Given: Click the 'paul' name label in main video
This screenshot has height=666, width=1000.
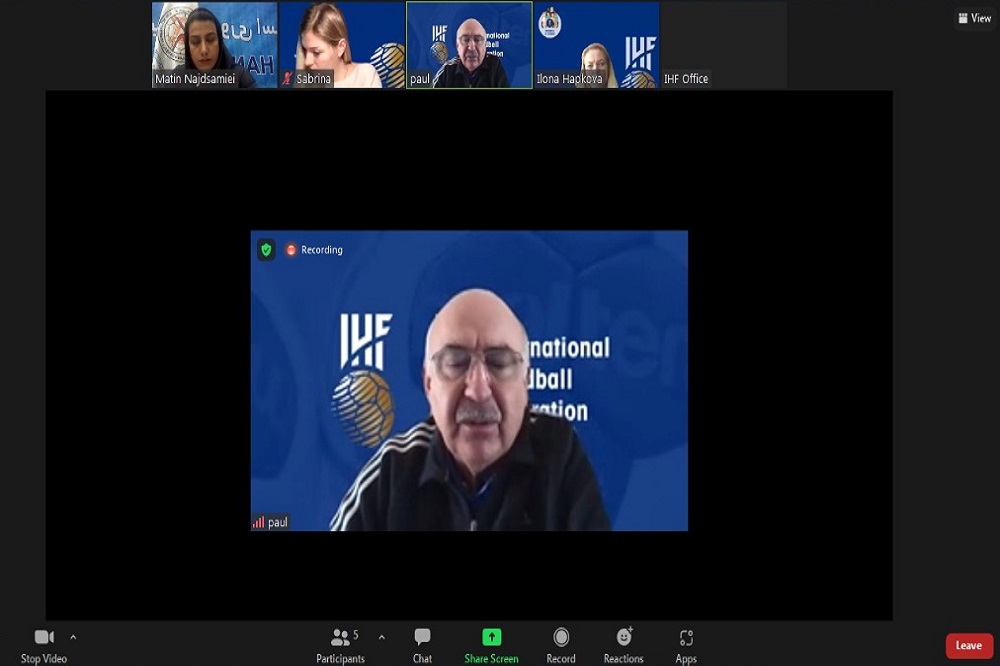Looking at the screenshot, I should (x=277, y=522).
